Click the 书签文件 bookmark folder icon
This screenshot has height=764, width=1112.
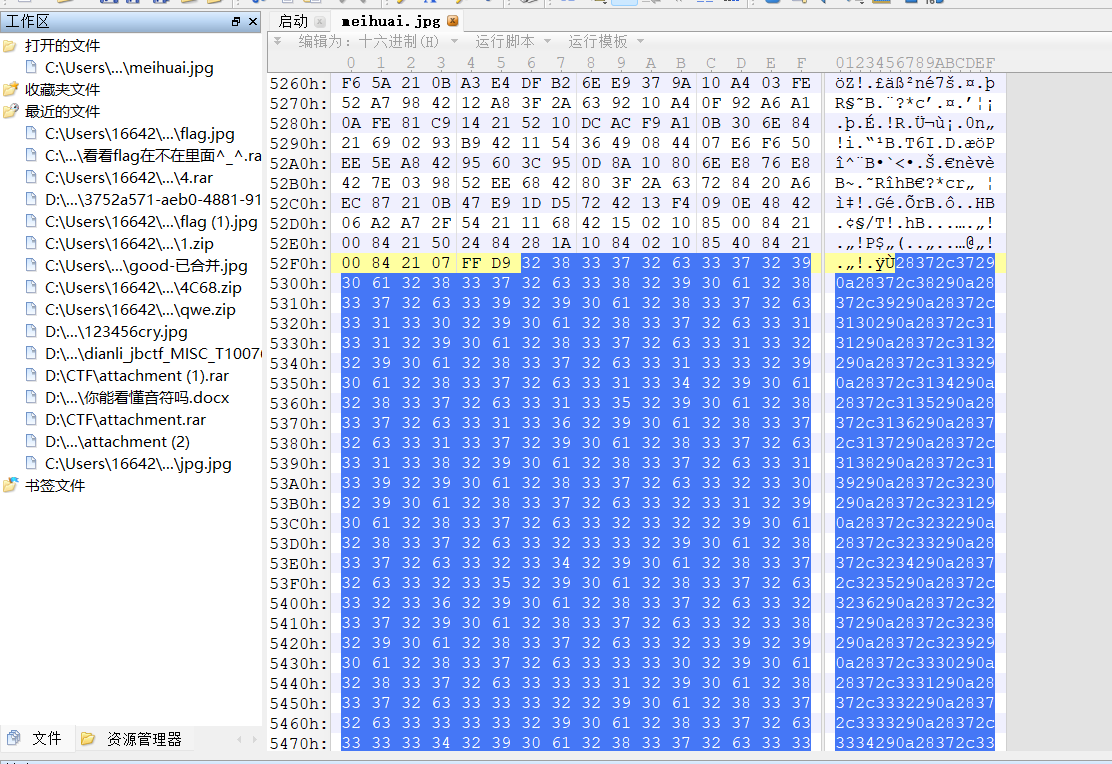(10, 486)
